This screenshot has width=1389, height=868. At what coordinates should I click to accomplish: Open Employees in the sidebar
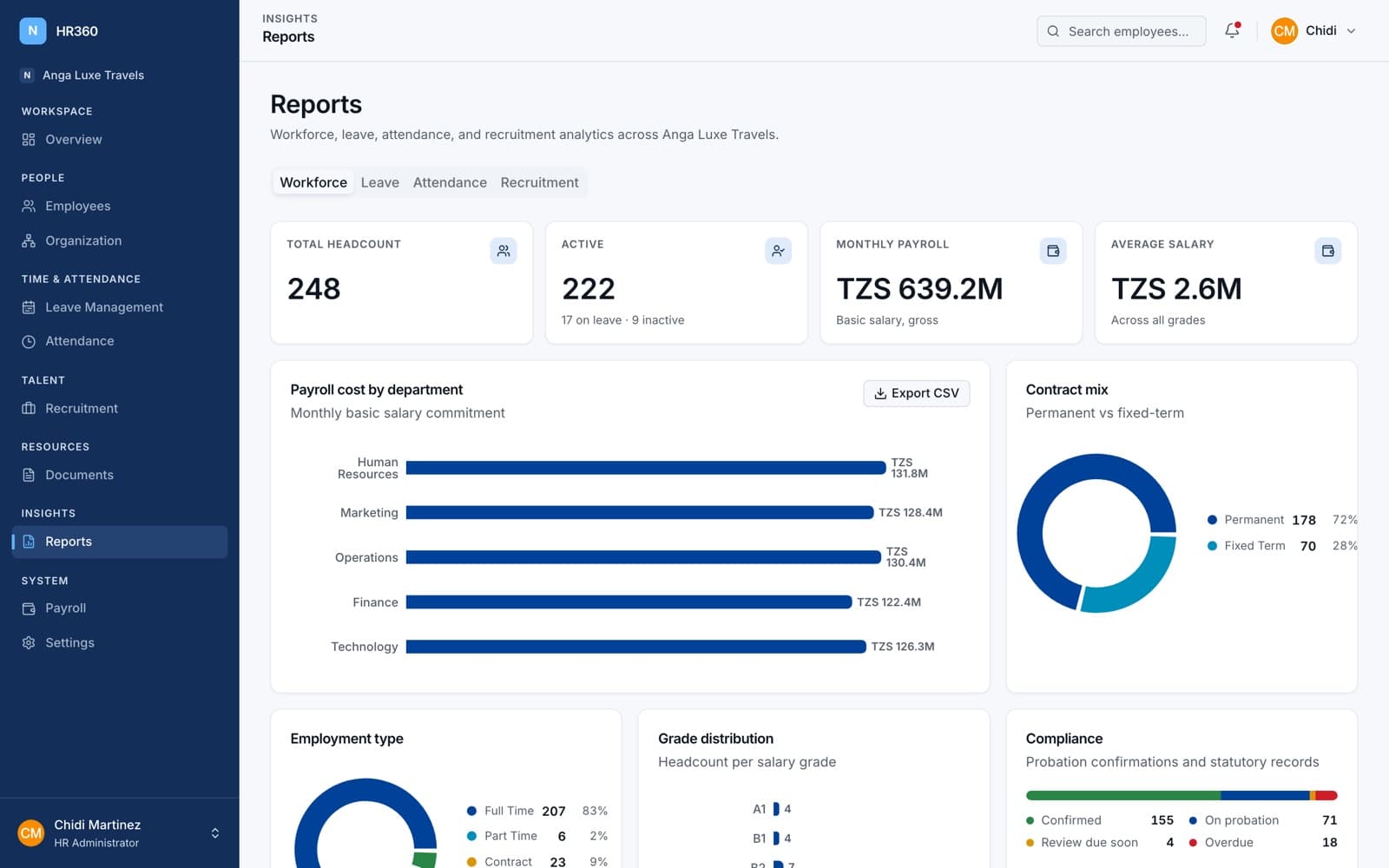tap(120, 206)
